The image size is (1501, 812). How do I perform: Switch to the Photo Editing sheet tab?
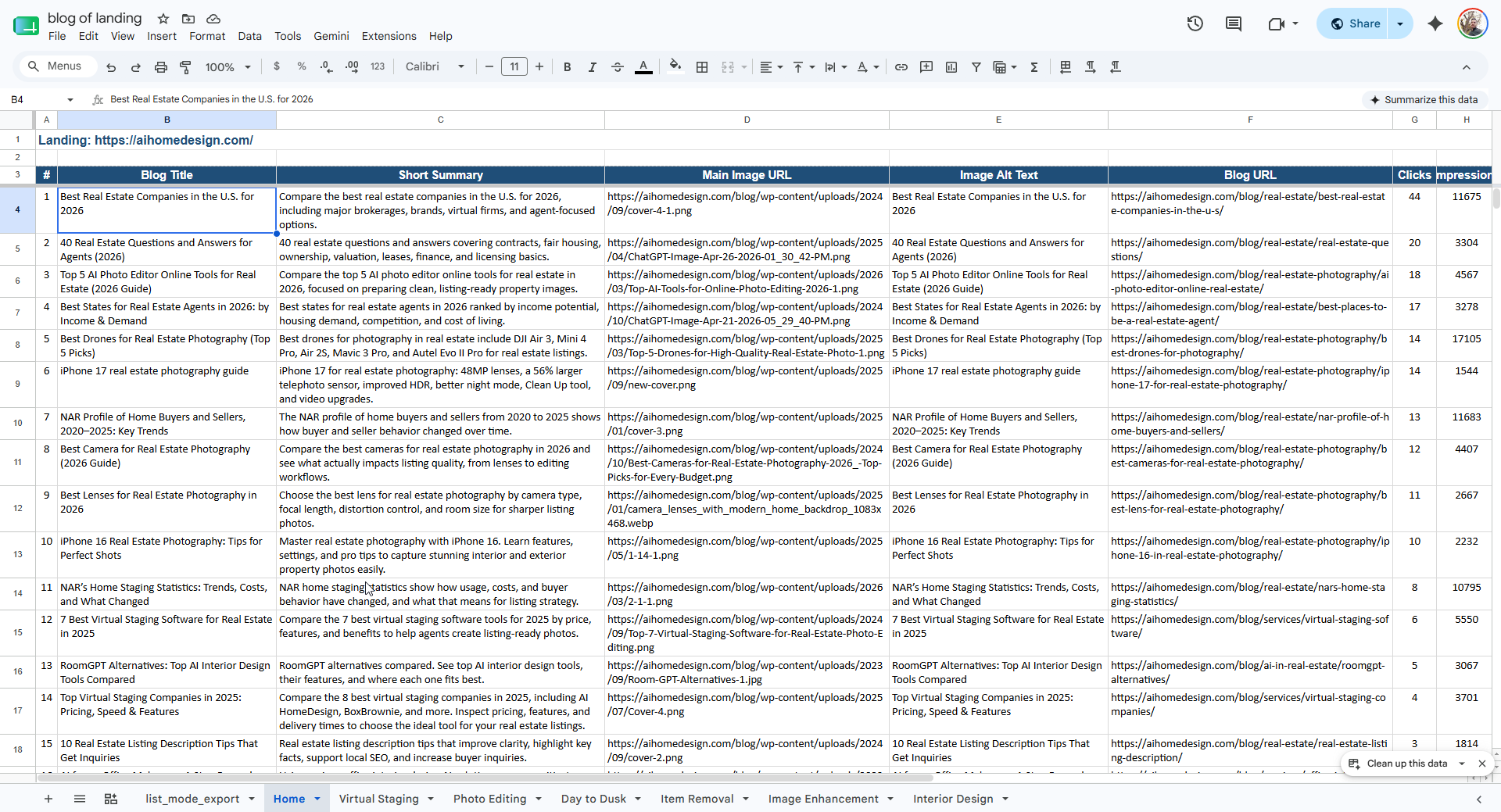[x=490, y=799]
